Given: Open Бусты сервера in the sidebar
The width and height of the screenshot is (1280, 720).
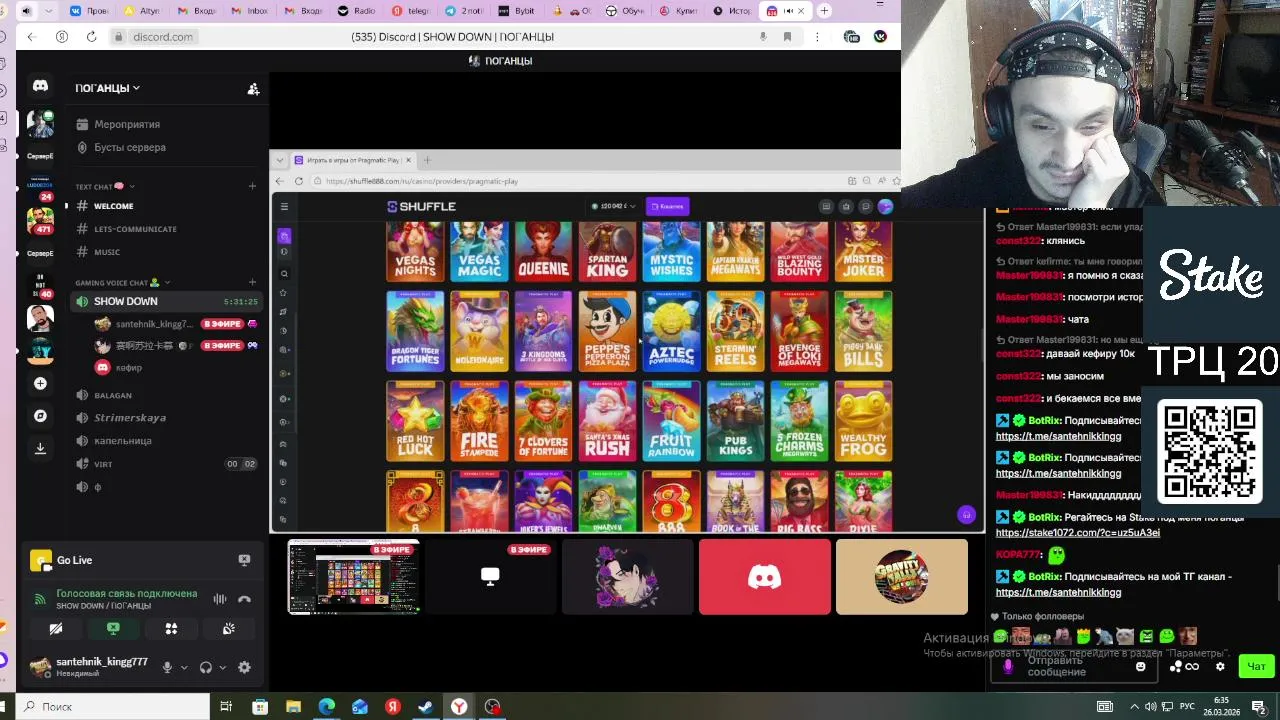Looking at the screenshot, I should 130,147.
